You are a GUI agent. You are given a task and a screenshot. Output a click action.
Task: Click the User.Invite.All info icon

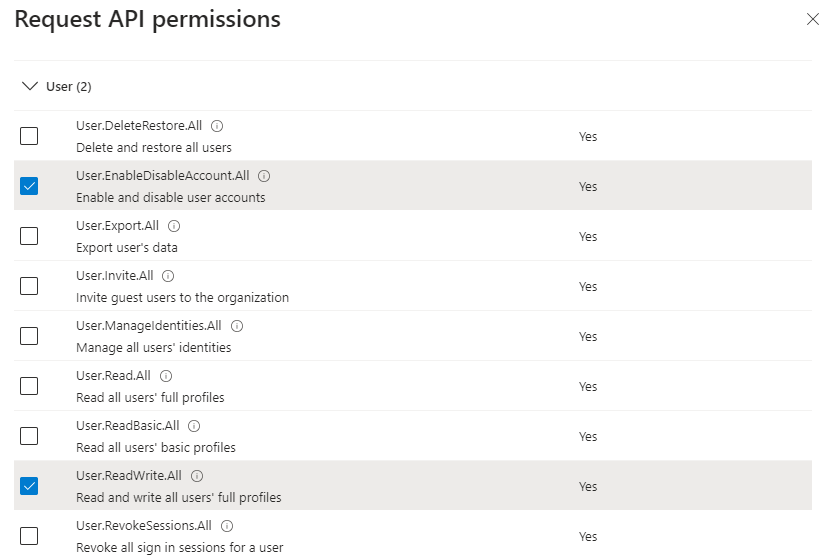pos(168,276)
